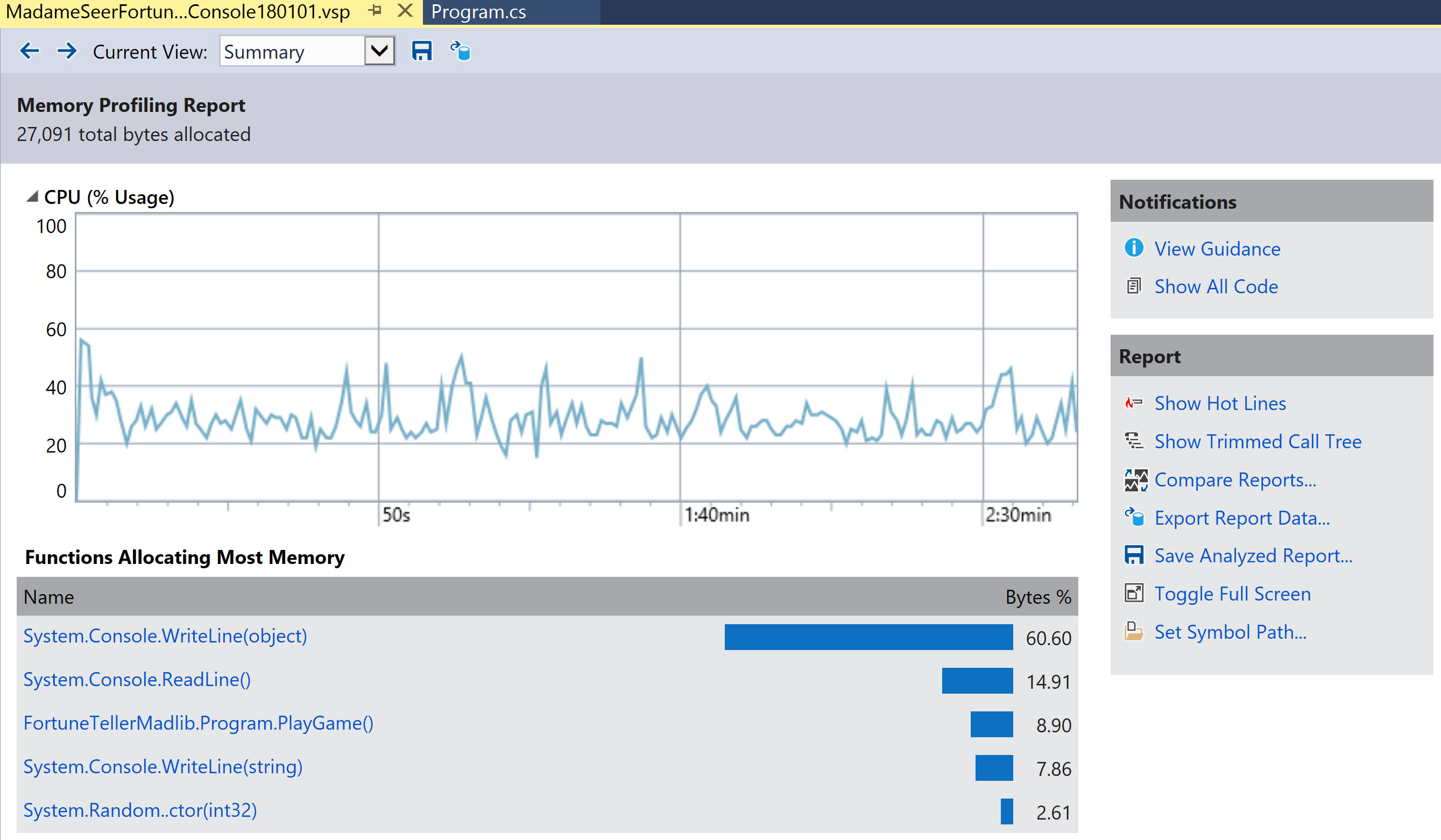Open the View Guidance link
Viewport: 1441px width, 840px height.
tap(1217, 249)
